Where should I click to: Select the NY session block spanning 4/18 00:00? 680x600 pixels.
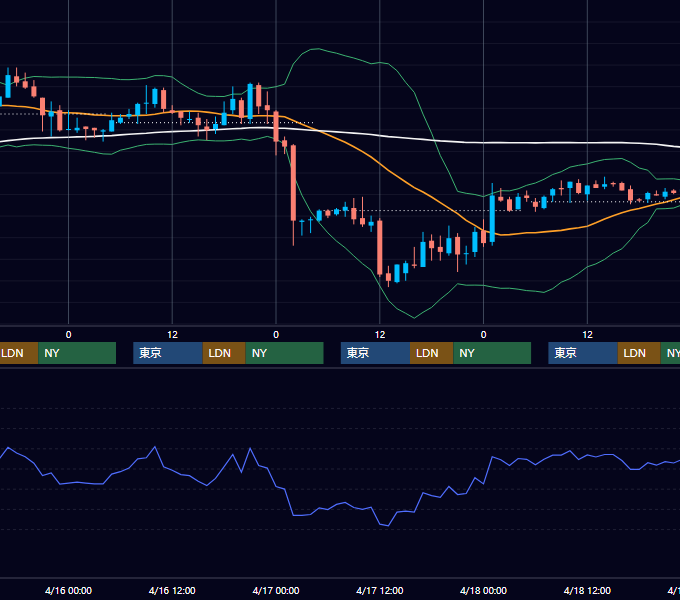492,353
